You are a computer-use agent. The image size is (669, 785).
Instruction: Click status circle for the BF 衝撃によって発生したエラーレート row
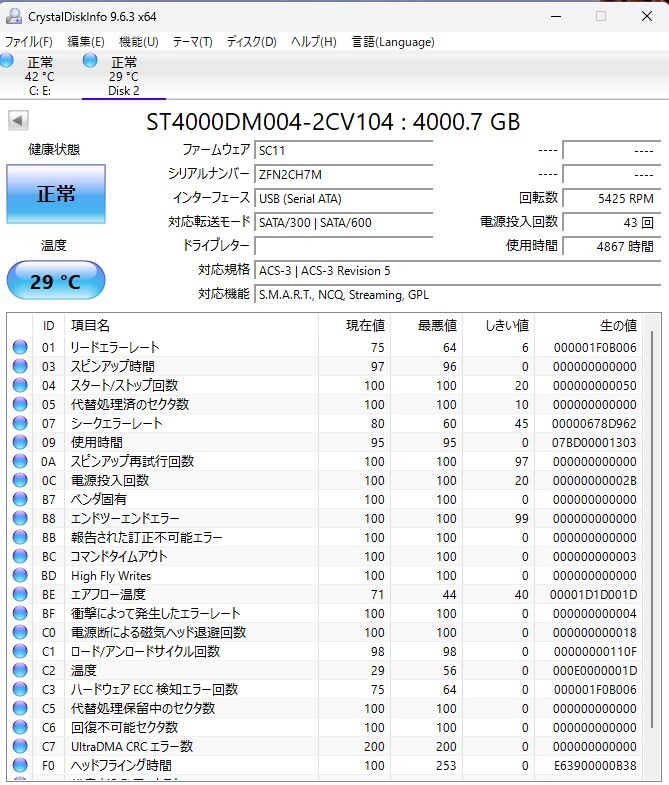(x=20, y=613)
